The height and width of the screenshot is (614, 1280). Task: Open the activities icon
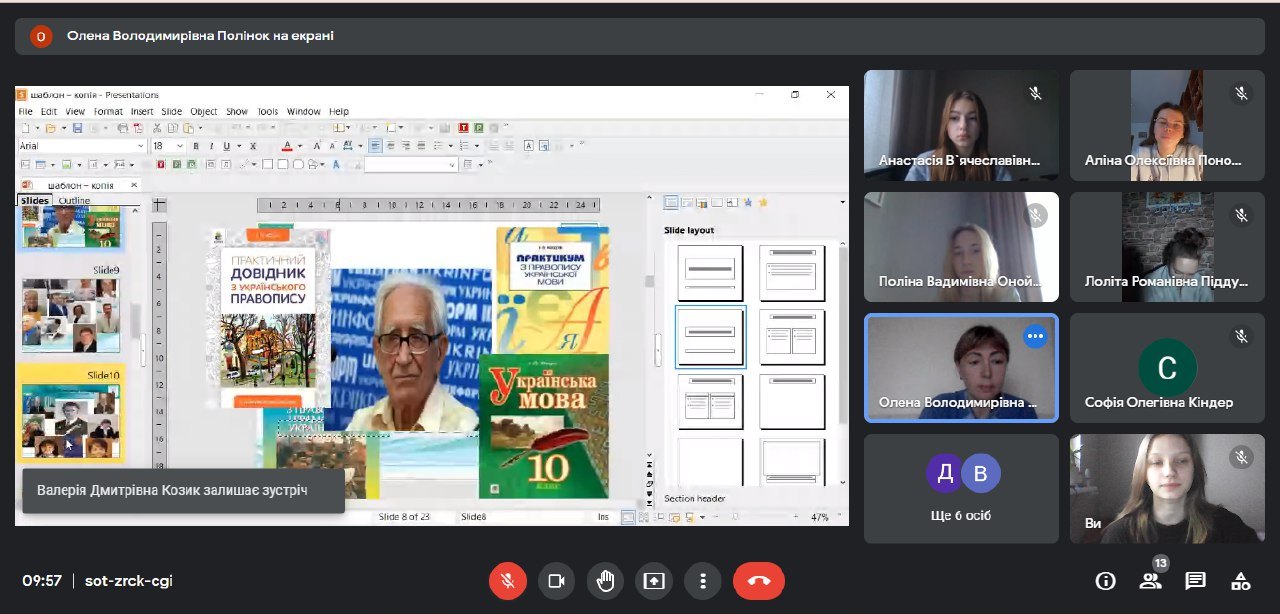(1241, 580)
